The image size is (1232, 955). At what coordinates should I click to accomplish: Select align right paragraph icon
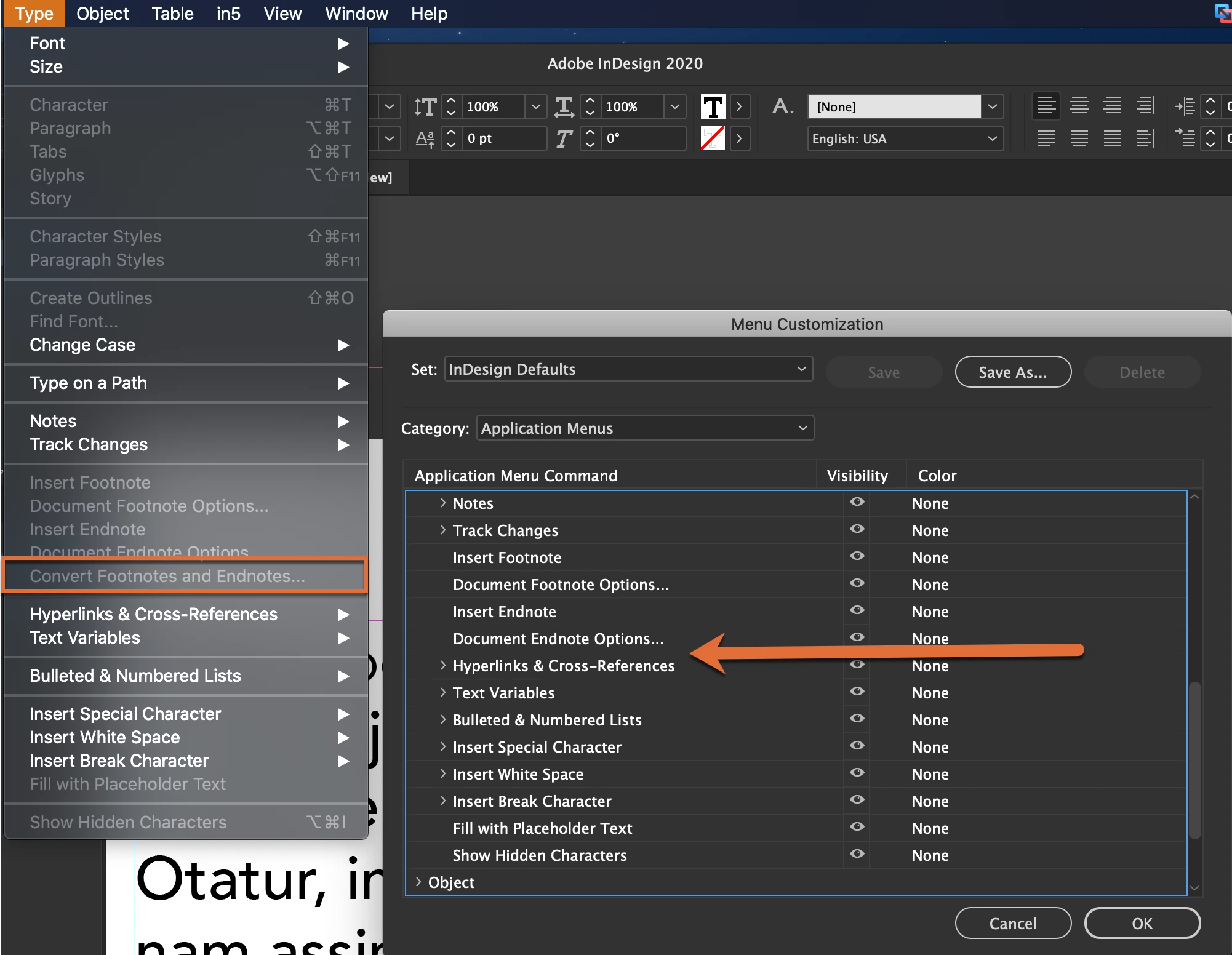coord(1112,106)
